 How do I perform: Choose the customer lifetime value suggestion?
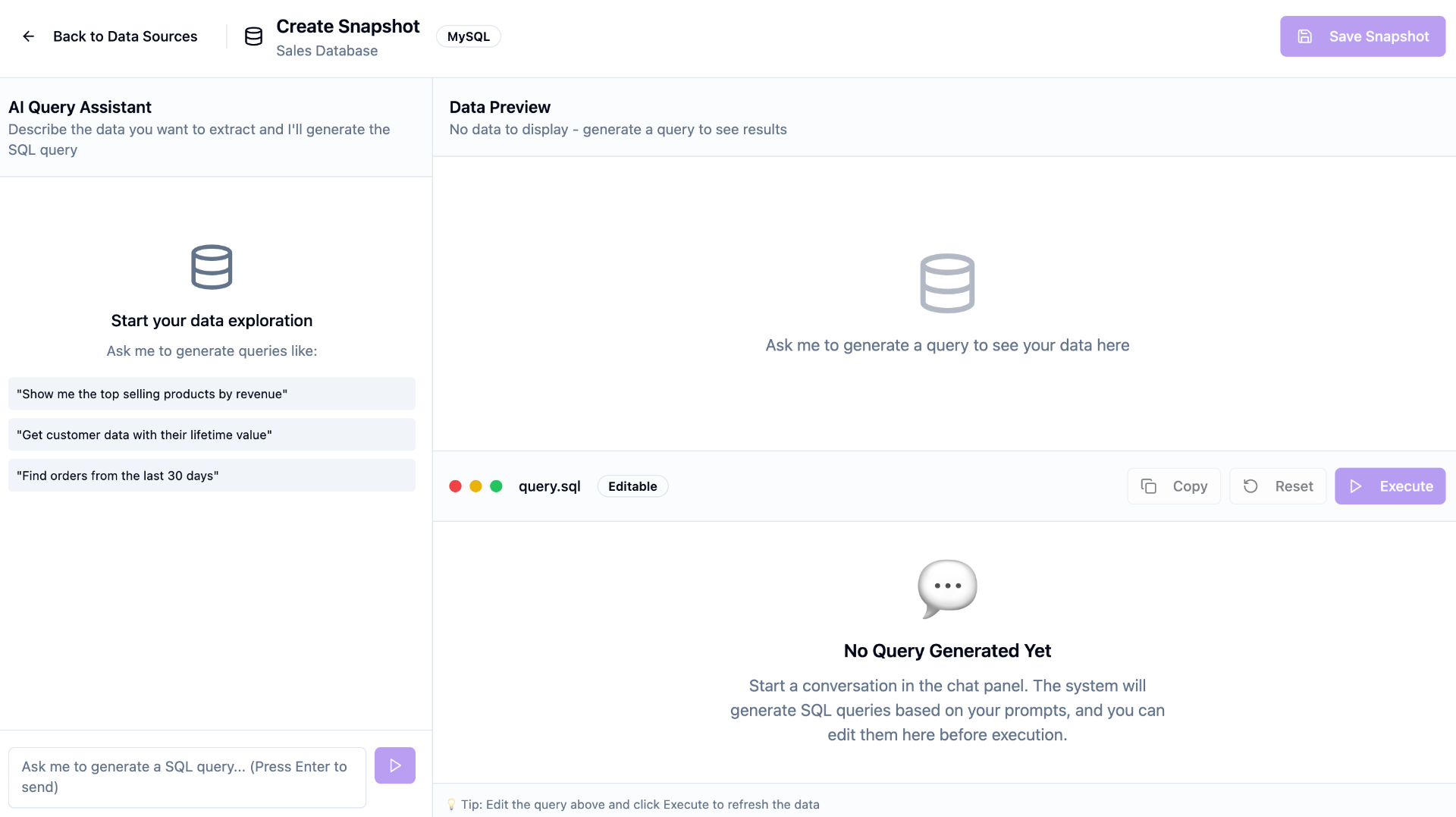click(x=212, y=435)
